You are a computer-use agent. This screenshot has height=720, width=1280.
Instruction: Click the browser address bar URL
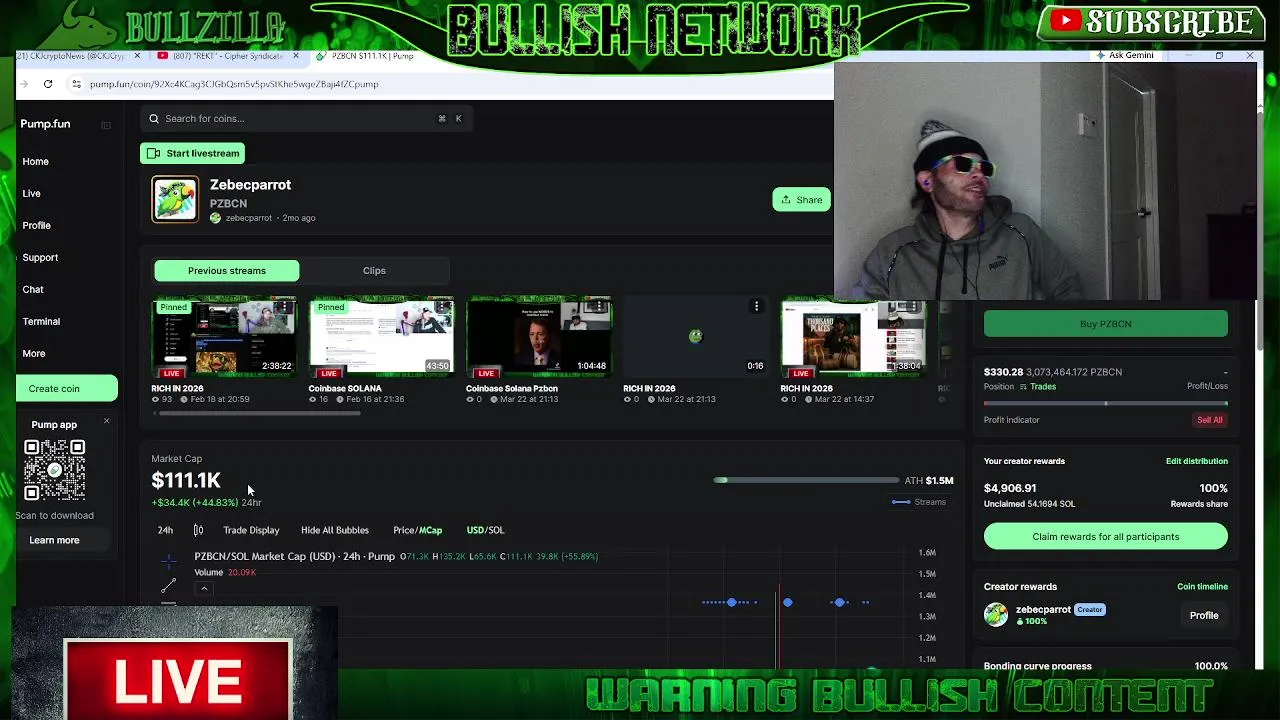(234, 84)
